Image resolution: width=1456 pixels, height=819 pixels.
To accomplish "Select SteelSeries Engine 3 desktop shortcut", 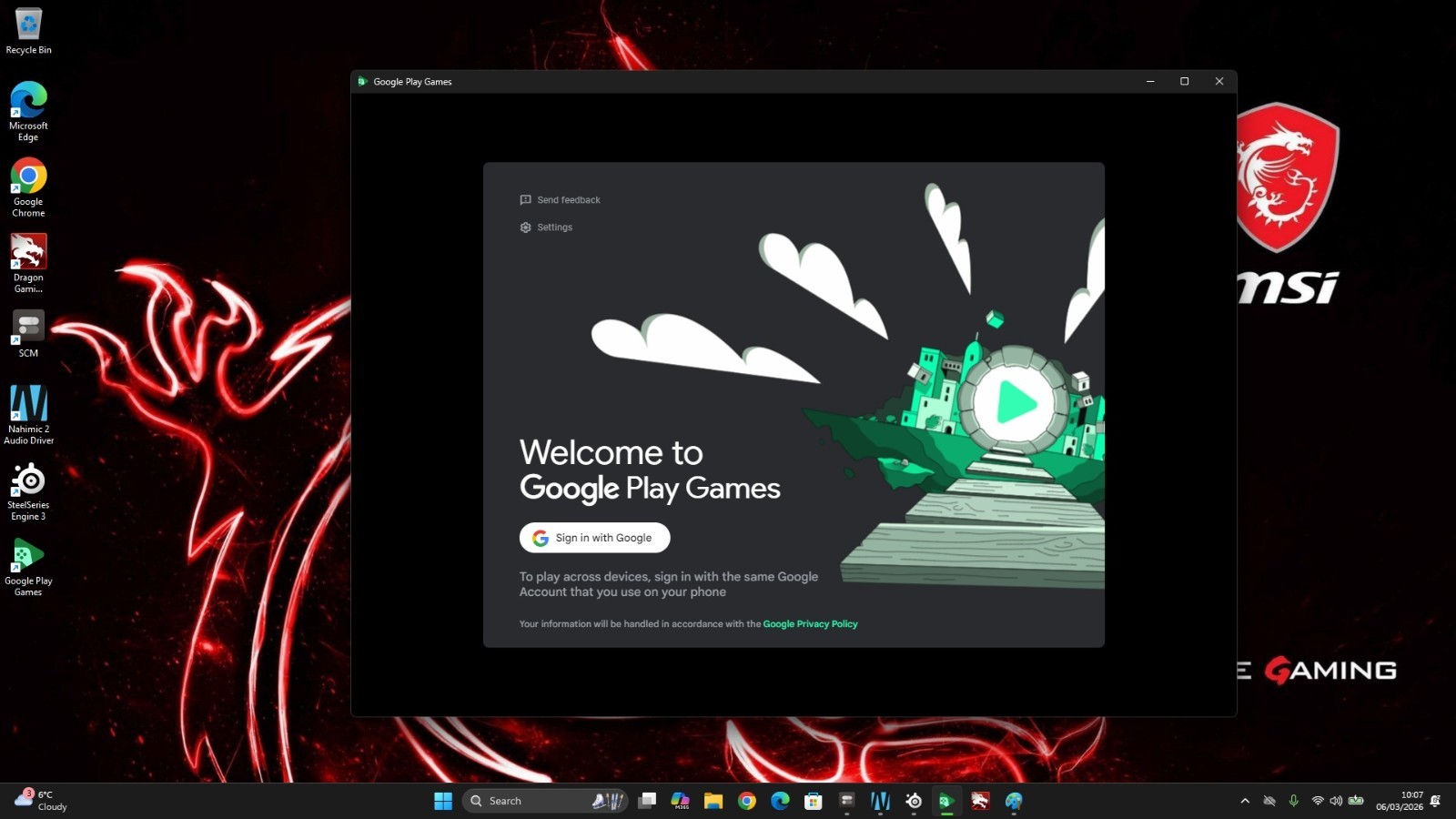I will (x=28, y=490).
